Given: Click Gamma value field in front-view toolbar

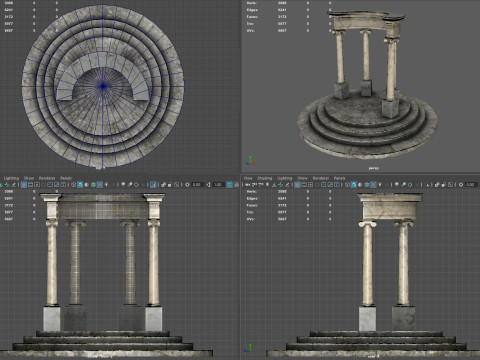Looking at the screenshot, I should pyautogui.click(x=218, y=184).
